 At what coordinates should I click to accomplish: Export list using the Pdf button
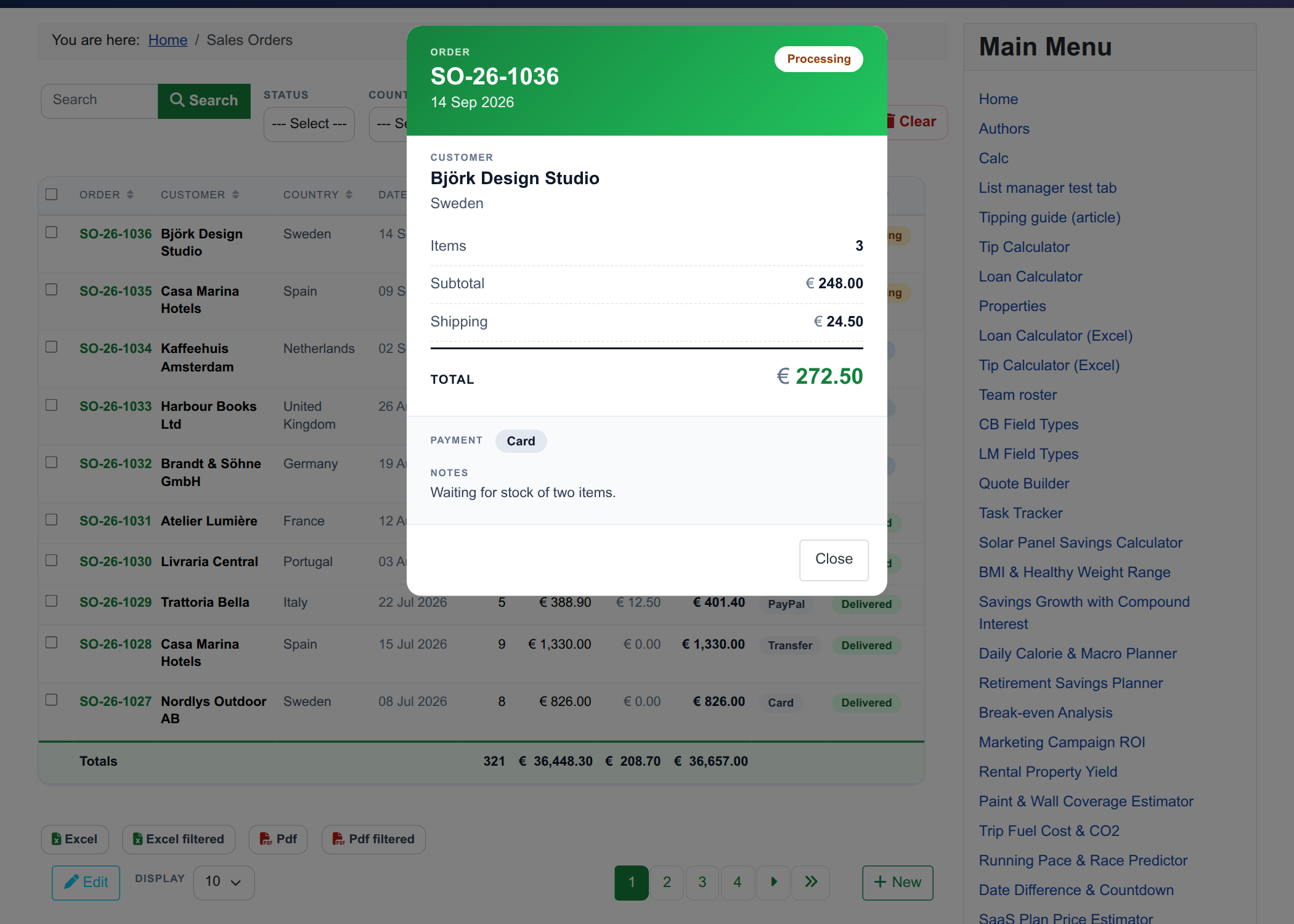pyautogui.click(x=278, y=839)
